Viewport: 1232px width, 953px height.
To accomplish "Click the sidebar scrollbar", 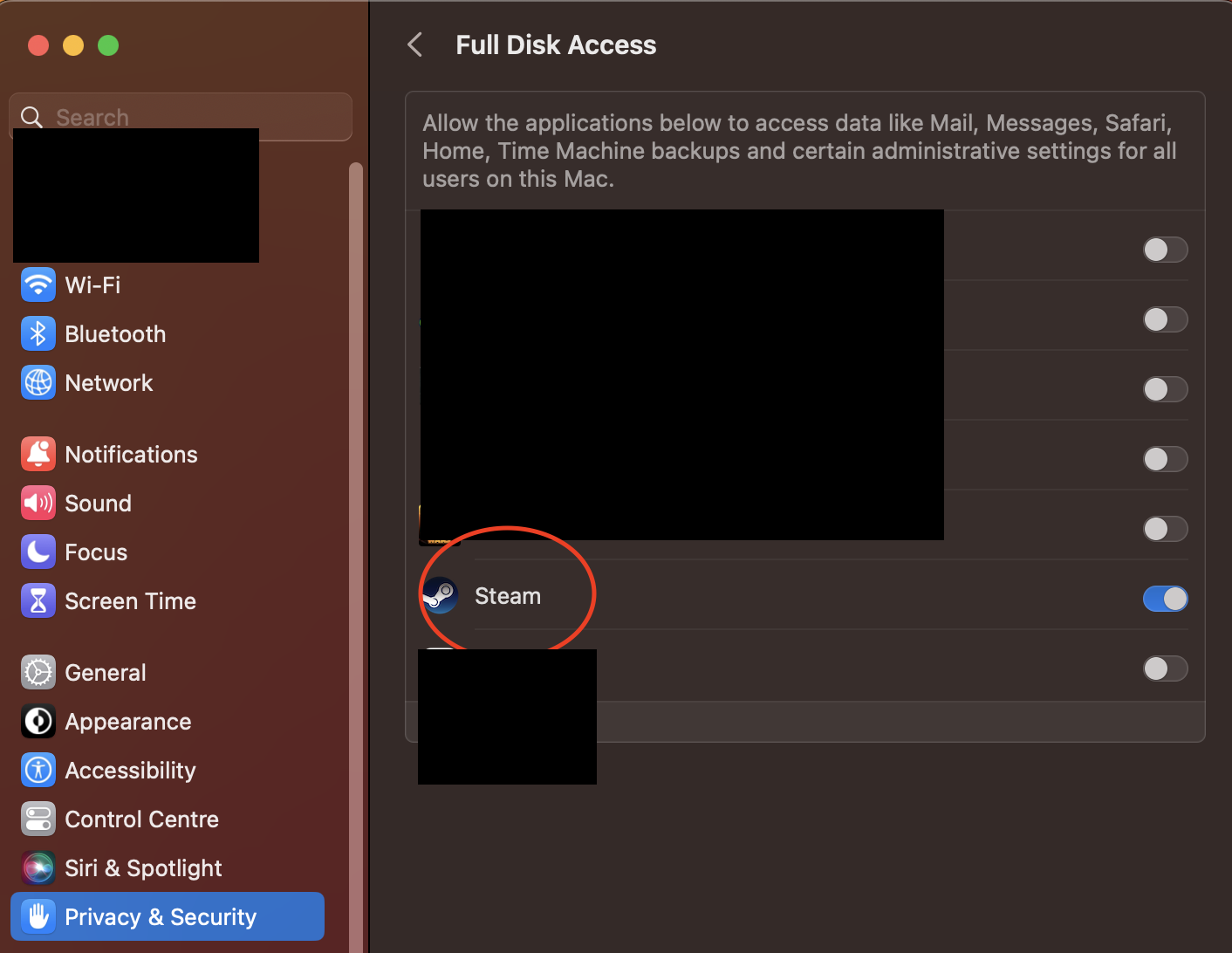I will click(x=355, y=559).
